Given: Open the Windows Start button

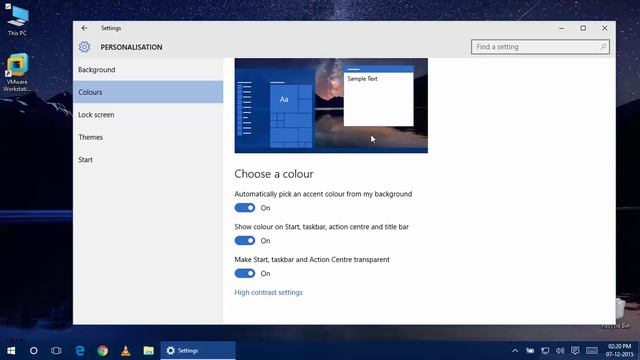Looking at the screenshot, I should (x=11, y=351).
